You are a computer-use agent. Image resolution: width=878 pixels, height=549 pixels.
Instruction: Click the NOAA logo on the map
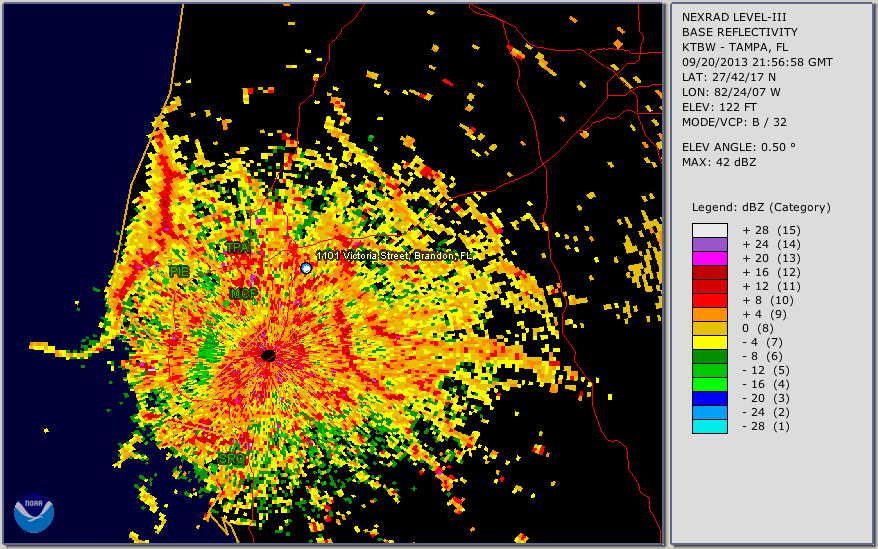coord(34,513)
